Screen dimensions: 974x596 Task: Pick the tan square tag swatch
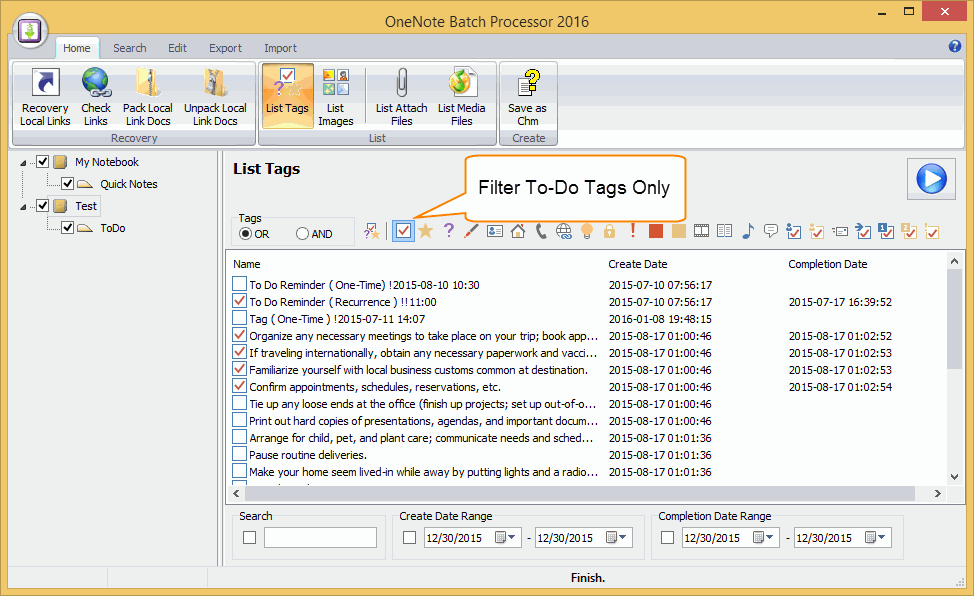(x=678, y=231)
